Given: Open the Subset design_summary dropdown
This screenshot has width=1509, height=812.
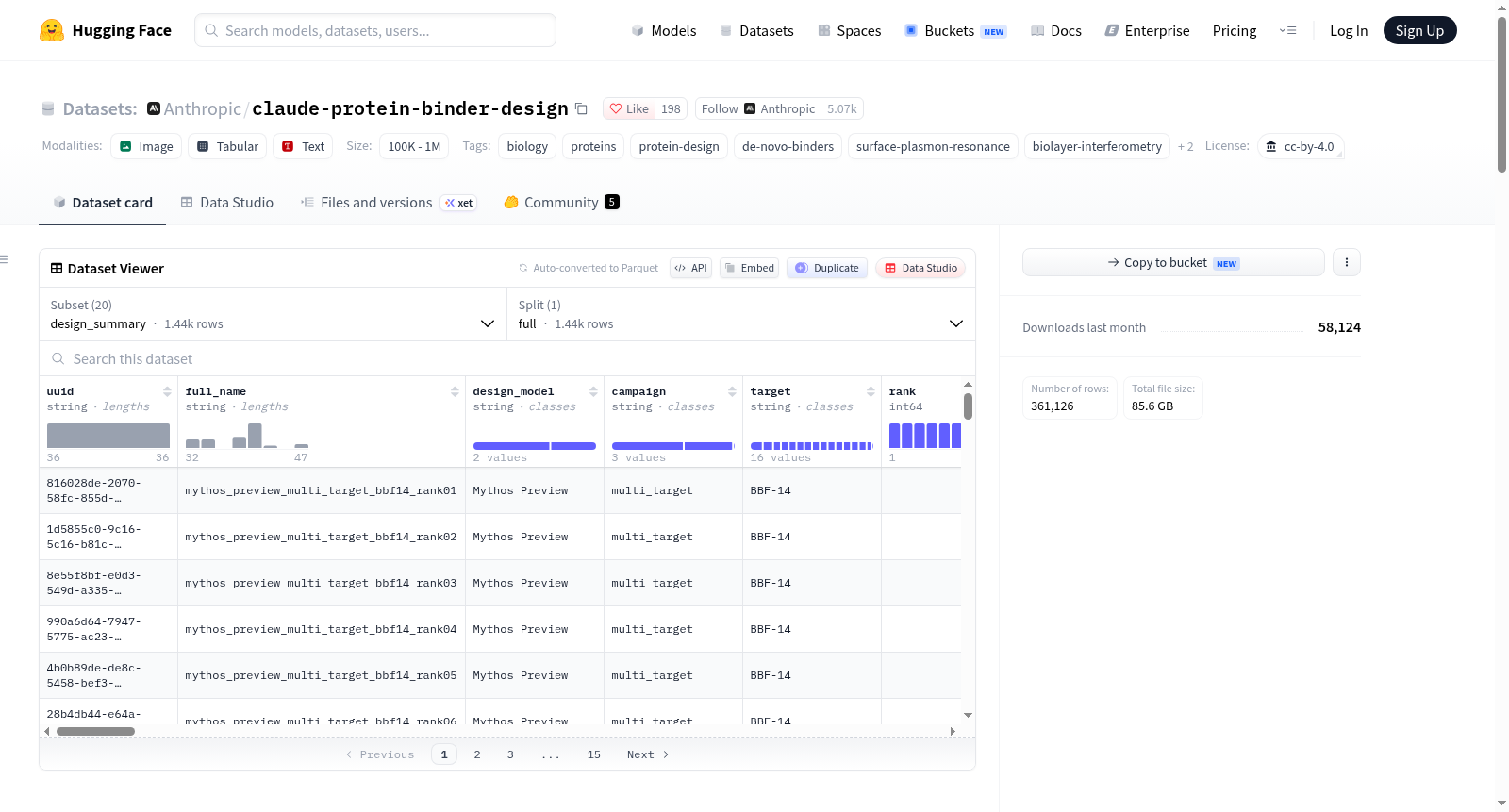Looking at the screenshot, I should coord(274,314).
